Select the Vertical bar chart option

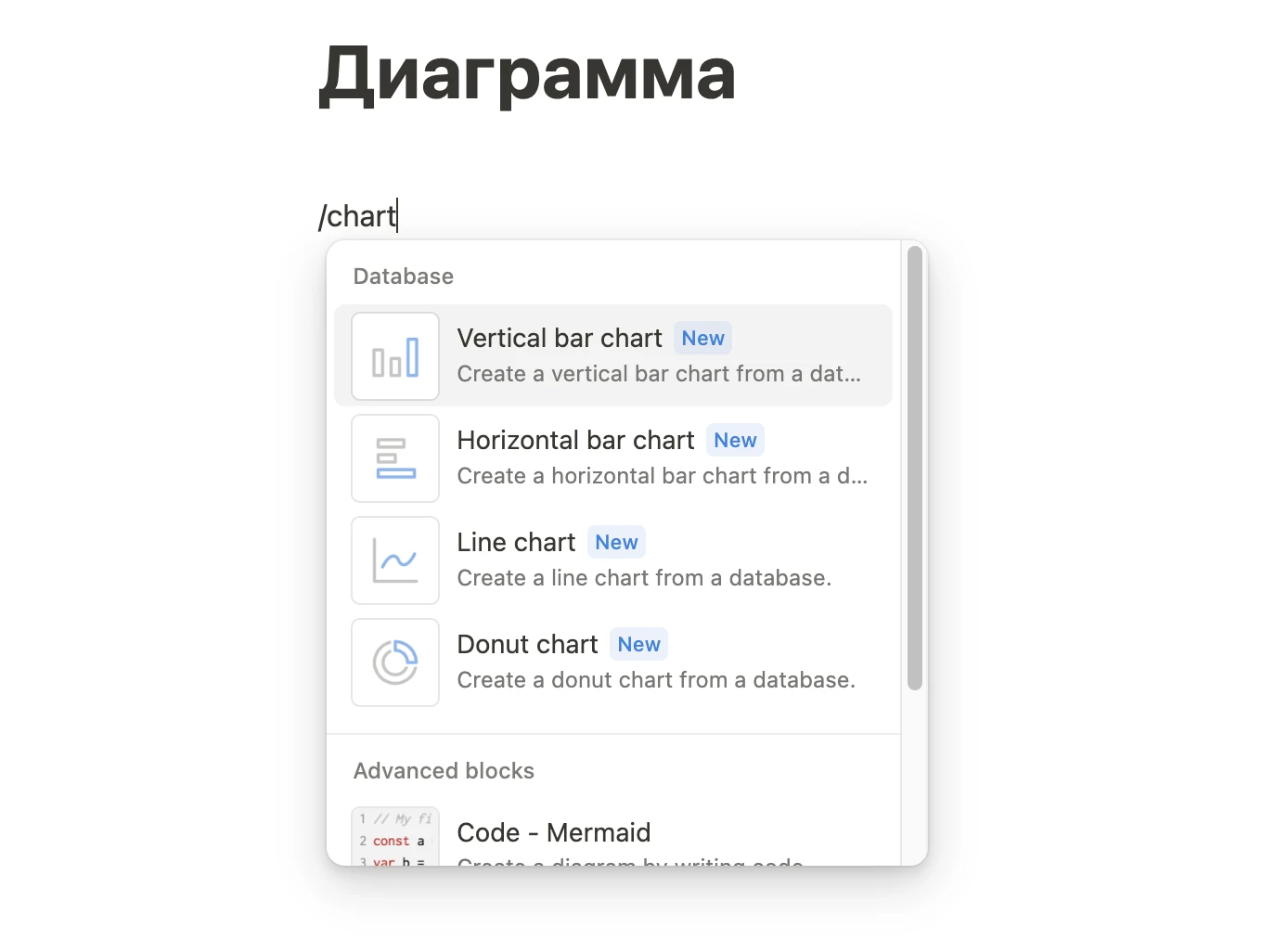pos(613,355)
